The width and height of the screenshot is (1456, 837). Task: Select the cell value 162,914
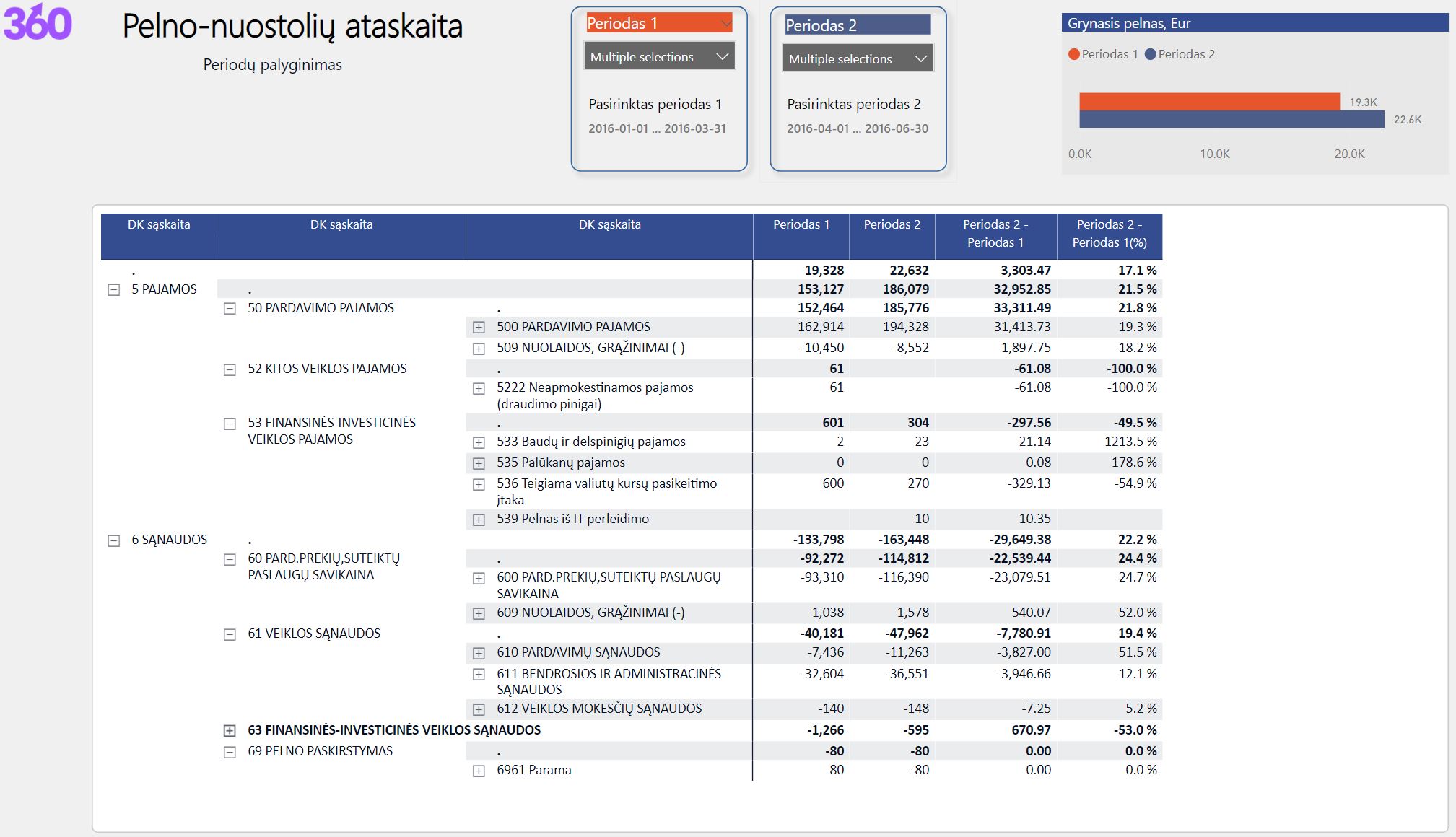point(821,327)
